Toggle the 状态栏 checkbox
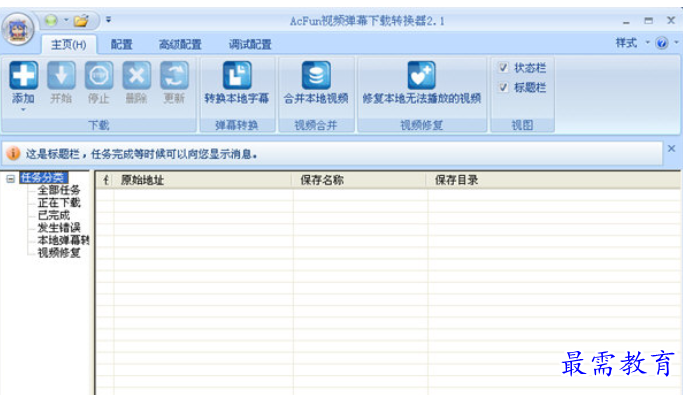This screenshot has width=683, height=395. (503, 68)
